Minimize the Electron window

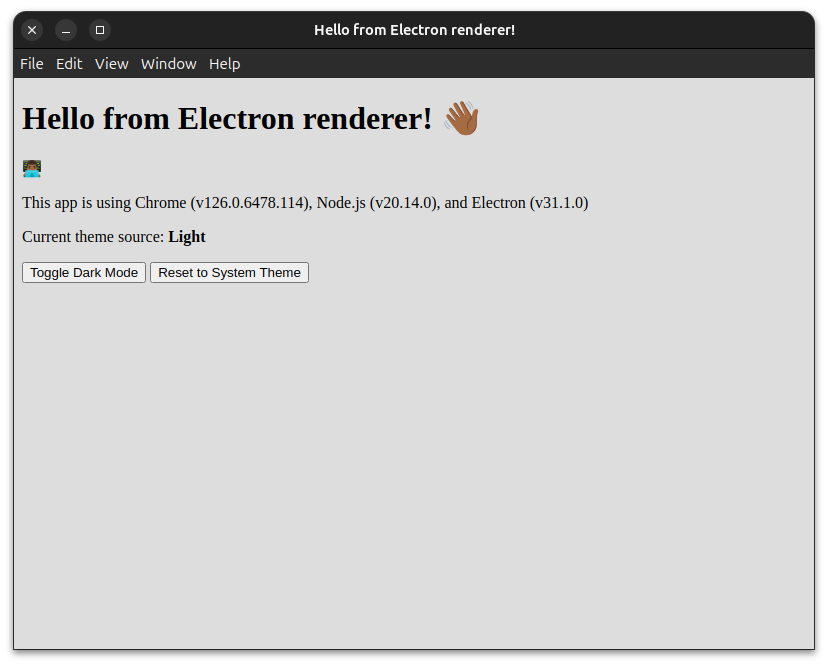[x=66, y=30]
